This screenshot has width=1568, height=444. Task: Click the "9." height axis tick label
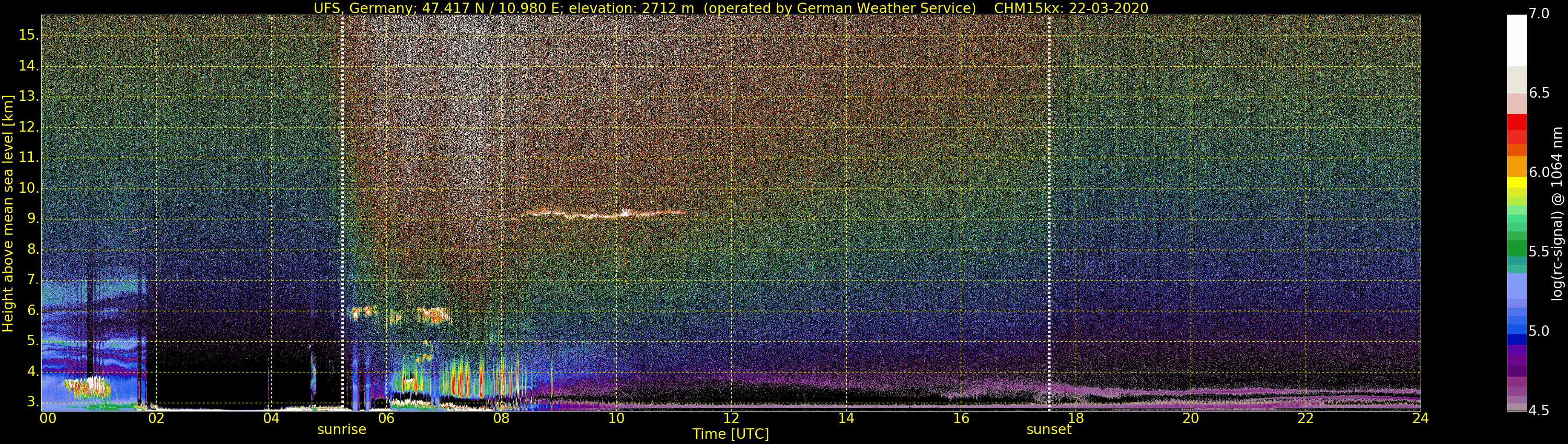(x=32, y=219)
